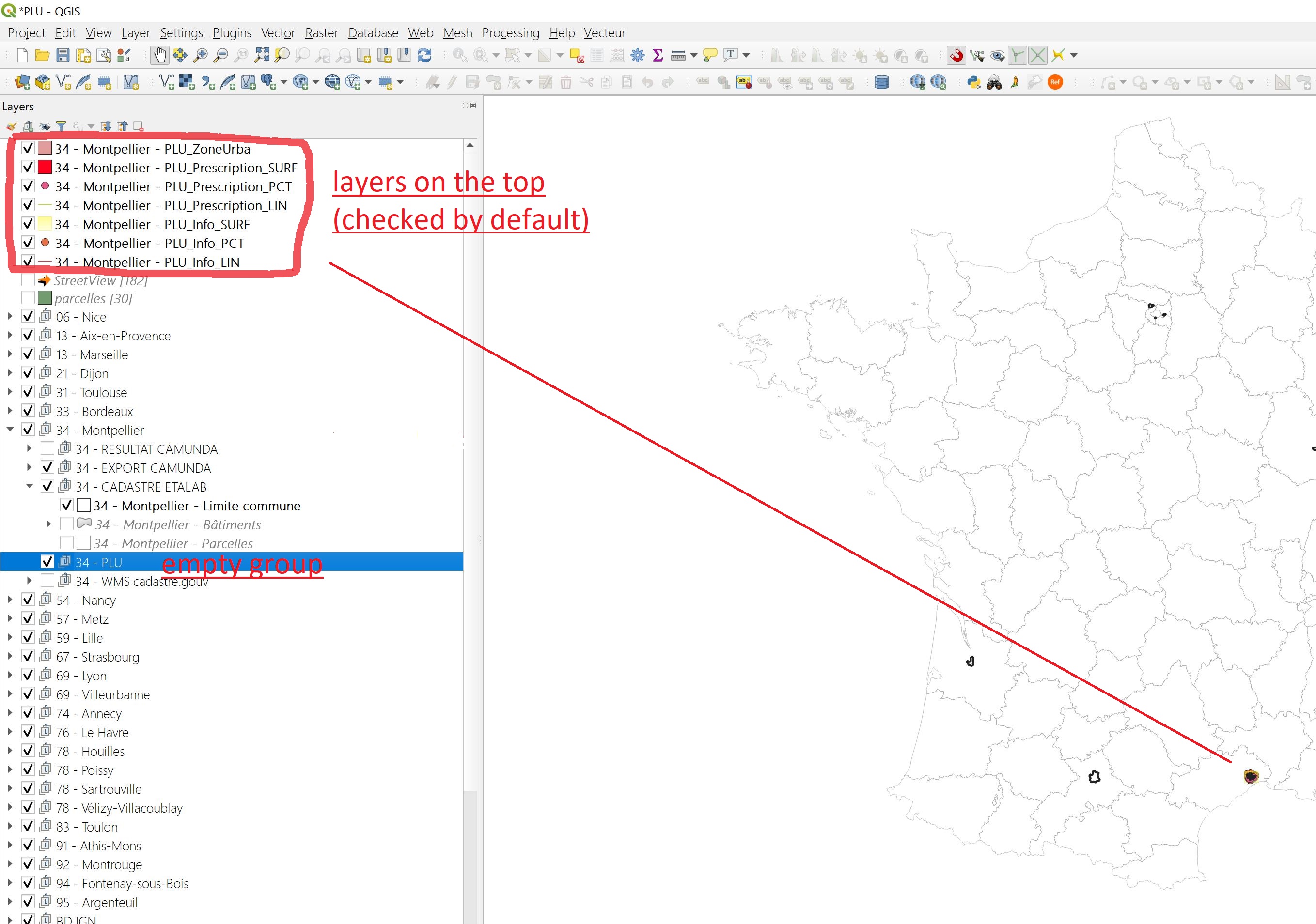
Task: Open the DB Manager database icon
Action: tap(881, 82)
